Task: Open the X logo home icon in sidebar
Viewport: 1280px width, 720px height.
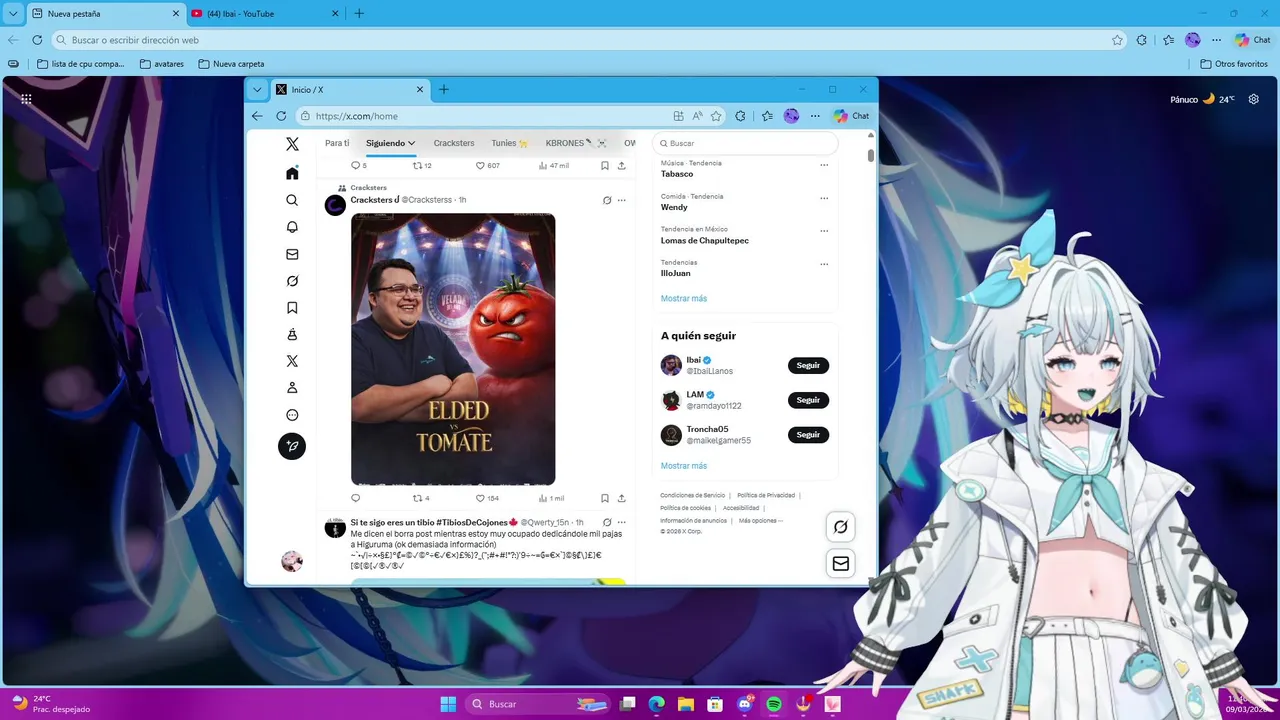Action: point(292,144)
